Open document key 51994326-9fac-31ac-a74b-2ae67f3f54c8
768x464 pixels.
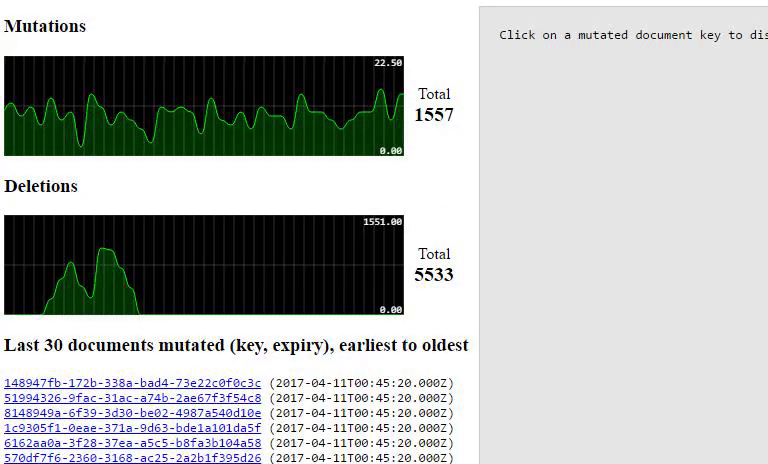[133, 398]
